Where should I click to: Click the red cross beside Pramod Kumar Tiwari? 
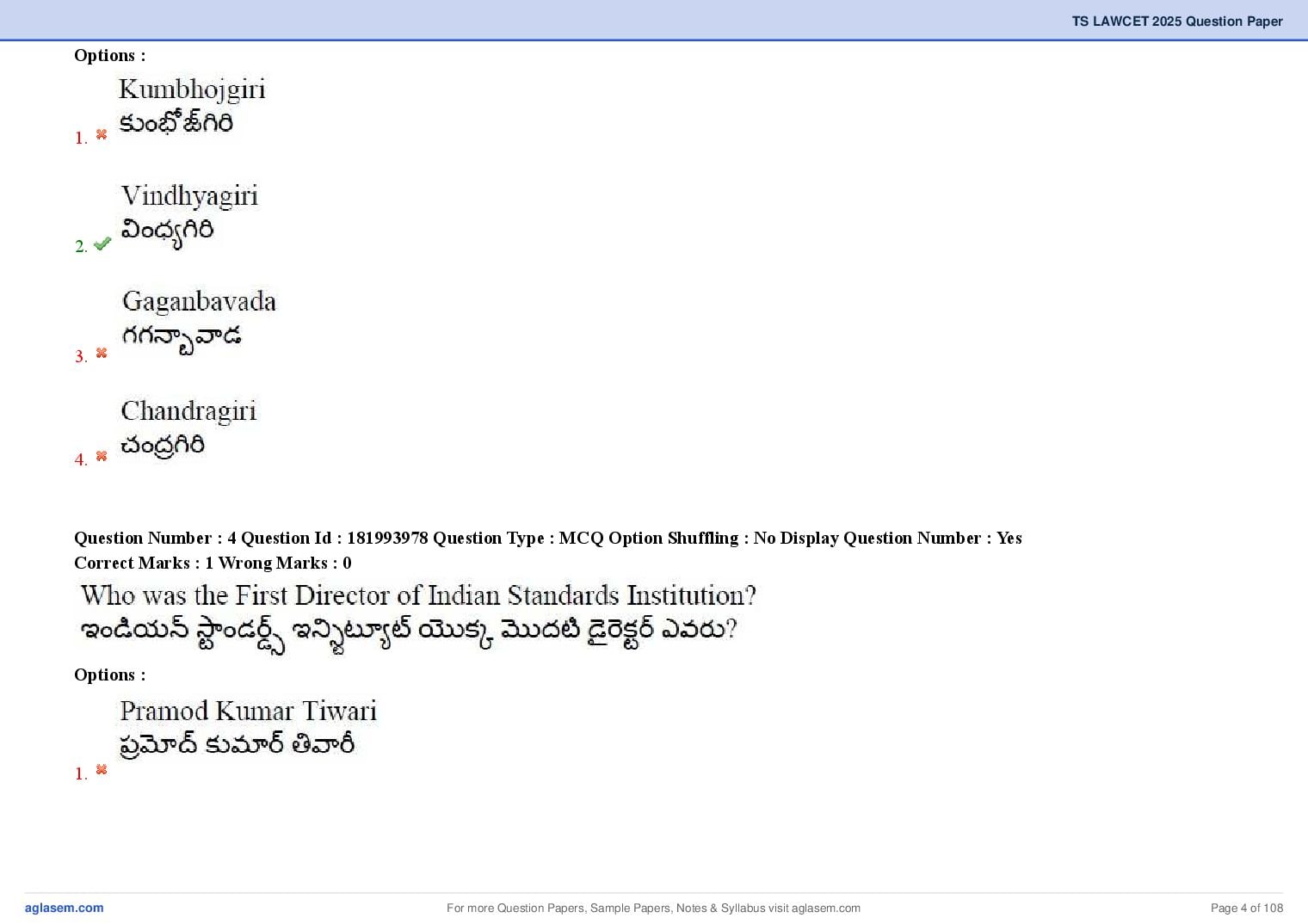102,769
